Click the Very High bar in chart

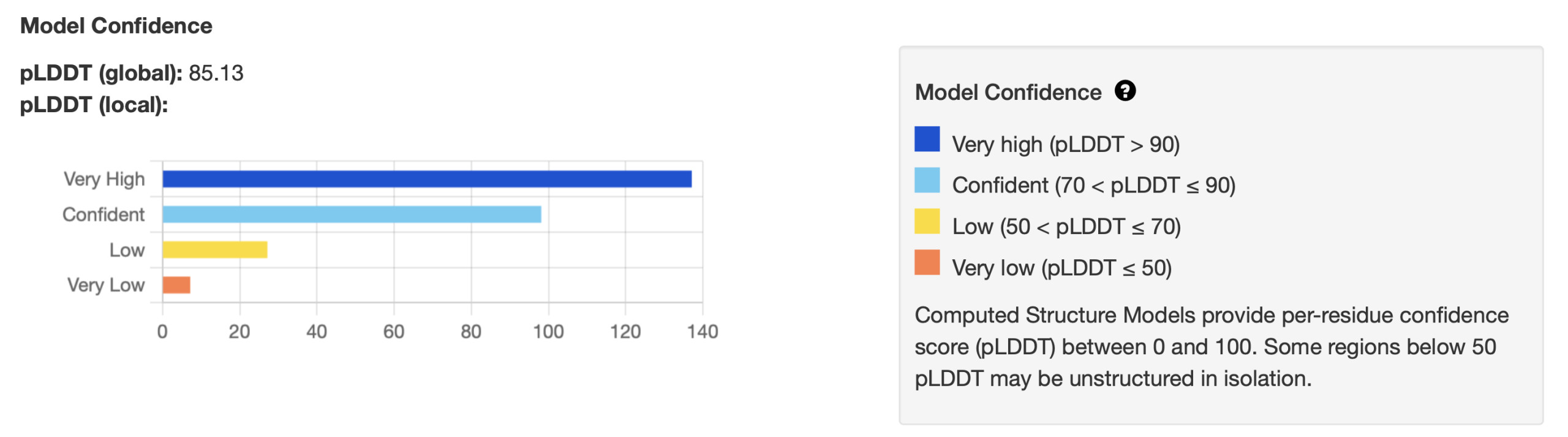(426, 179)
